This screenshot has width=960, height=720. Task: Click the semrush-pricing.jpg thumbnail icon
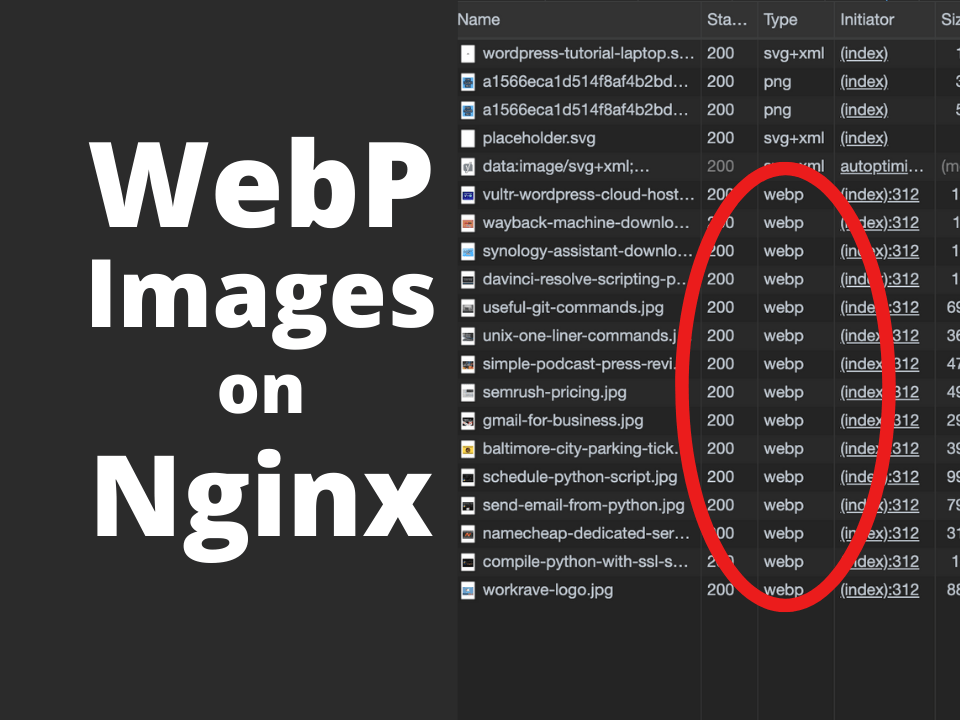(467, 392)
